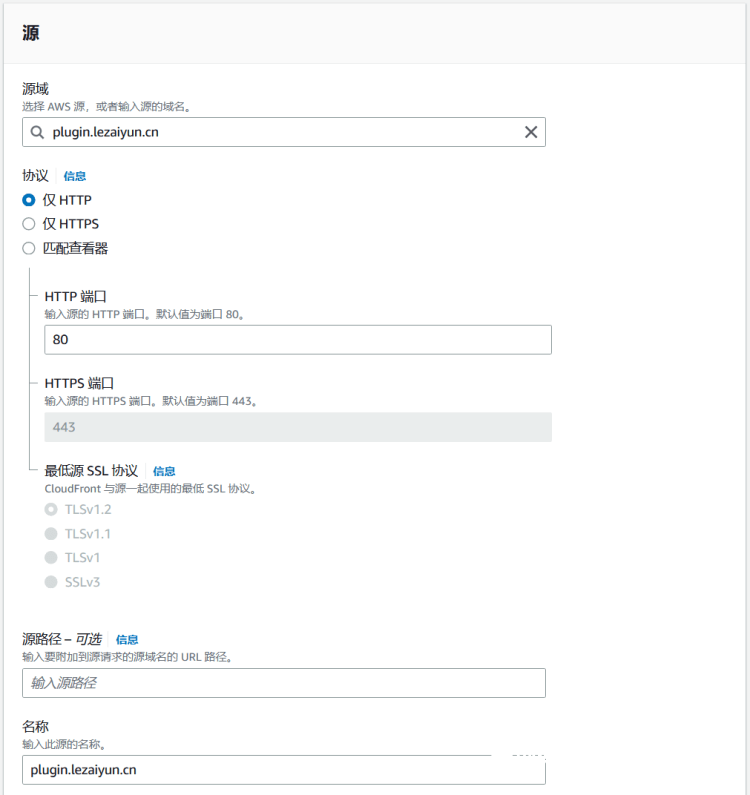The height and width of the screenshot is (795, 750).
Task: Choose the 匹配查看器 protocol option
Action: pos(29,248)
